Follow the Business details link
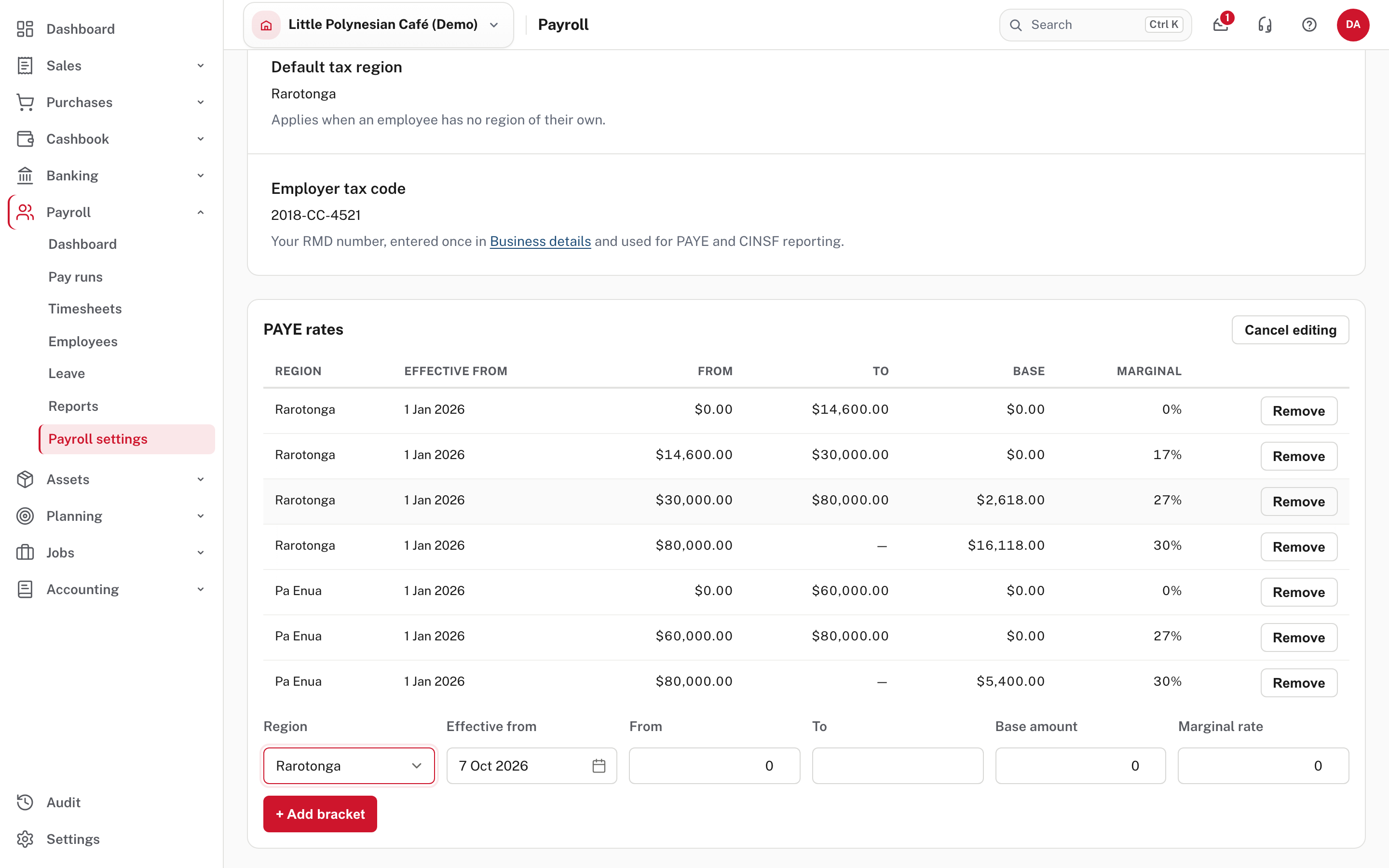1389x868 pixels. pos(540,241)
